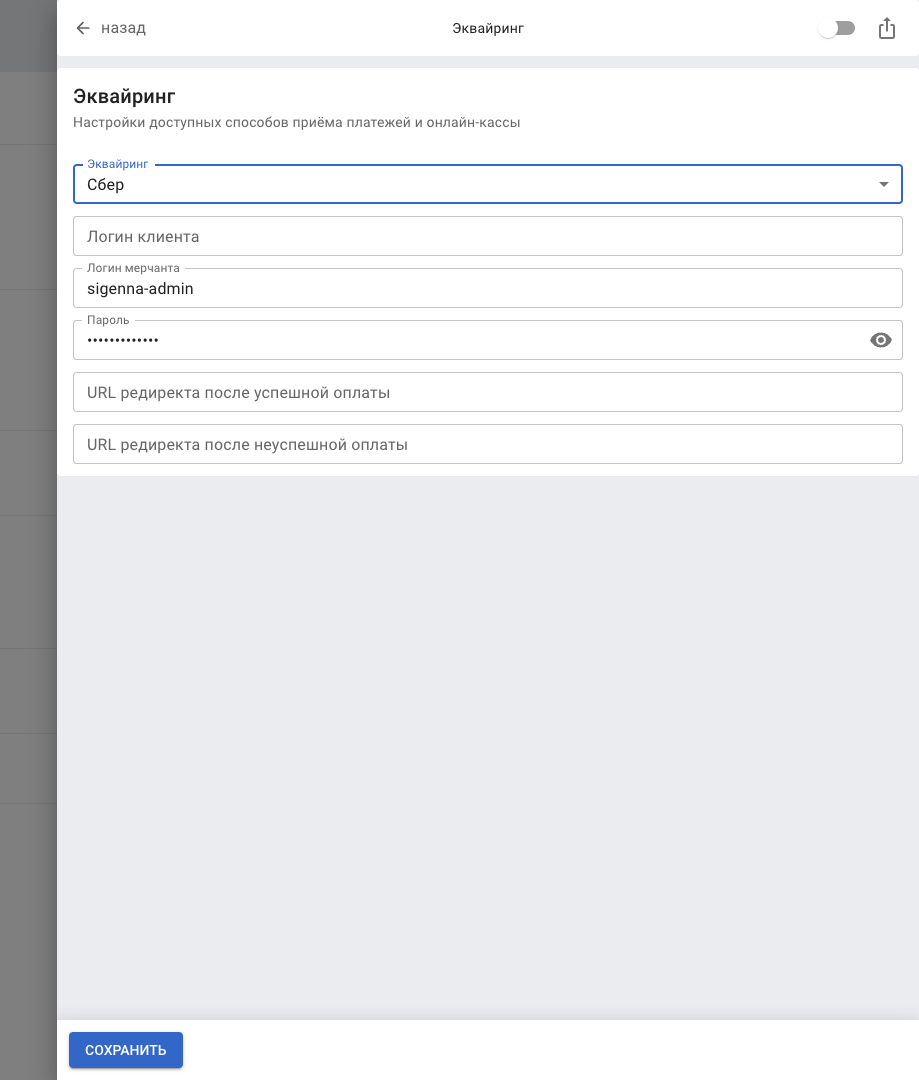The width and height of the screenshot is (919, 1080).
Task: Select the successful payment redirect URL field
Action: point(487,393)
